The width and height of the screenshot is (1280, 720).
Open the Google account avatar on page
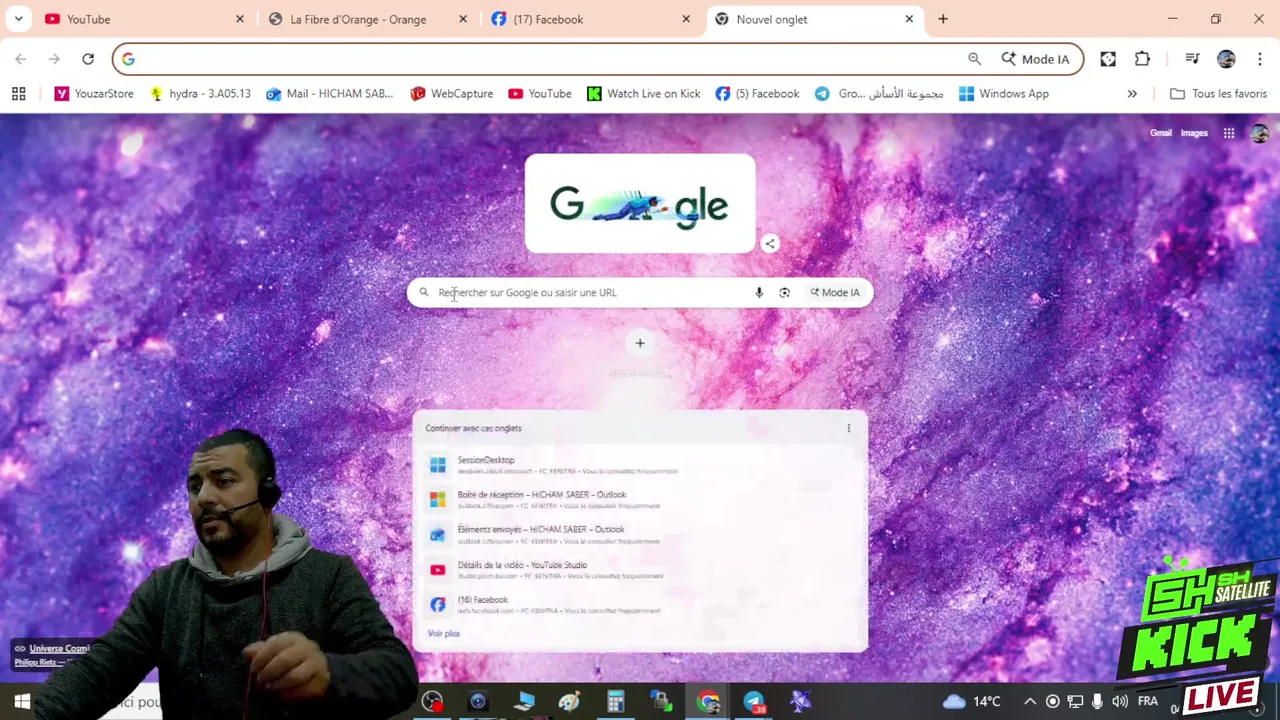pos(1260,133)
